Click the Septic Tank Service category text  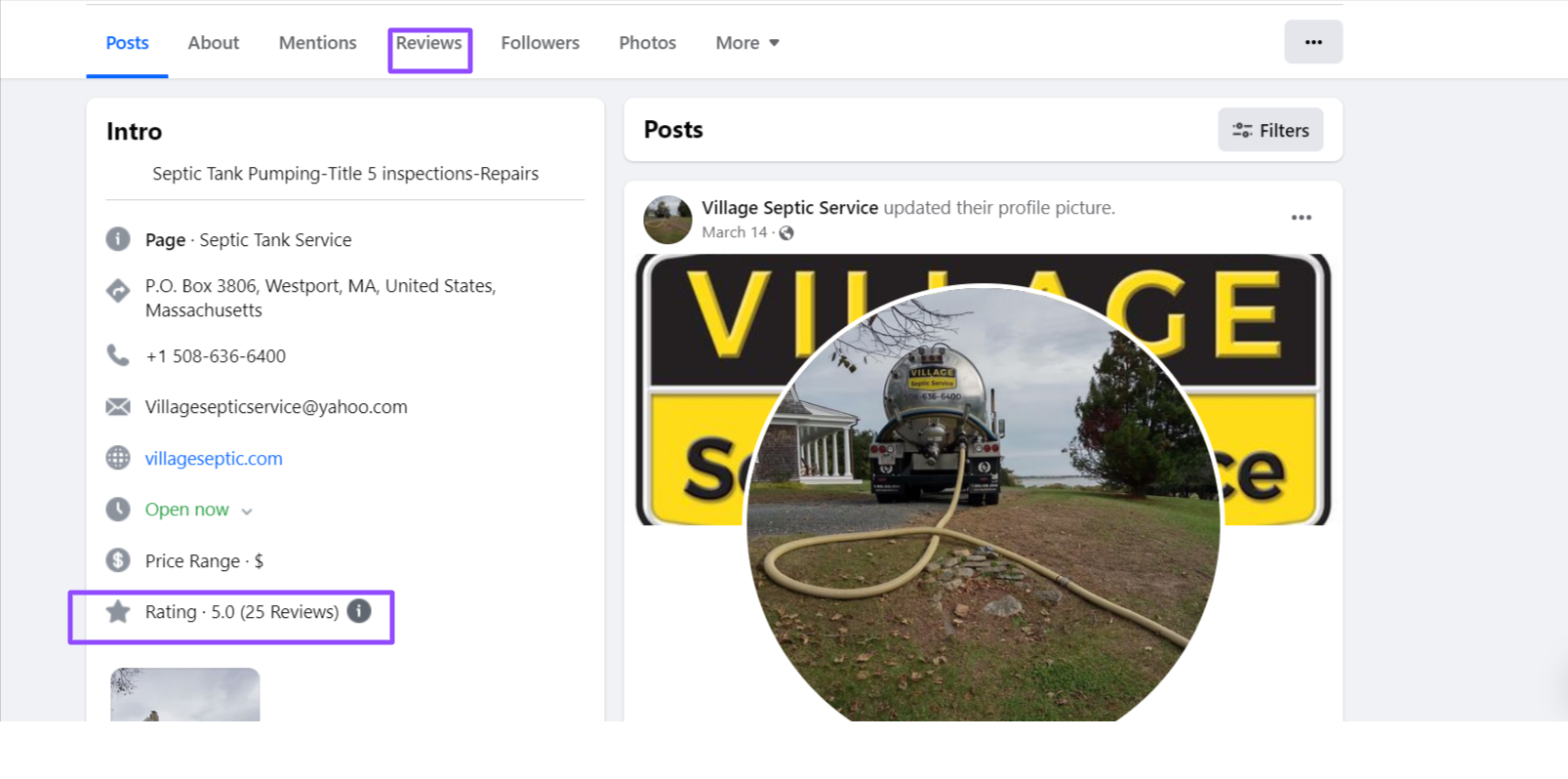pyautogui.click(x=275, y=240)
